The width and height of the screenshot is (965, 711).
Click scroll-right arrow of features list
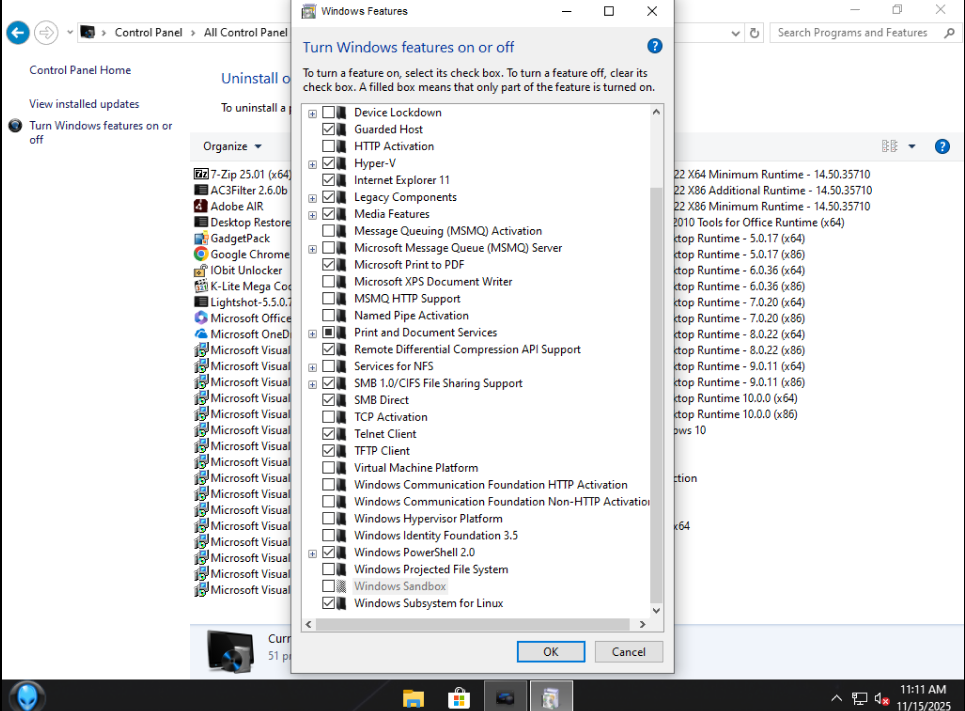pyautogui.click(x=643, y=624)
